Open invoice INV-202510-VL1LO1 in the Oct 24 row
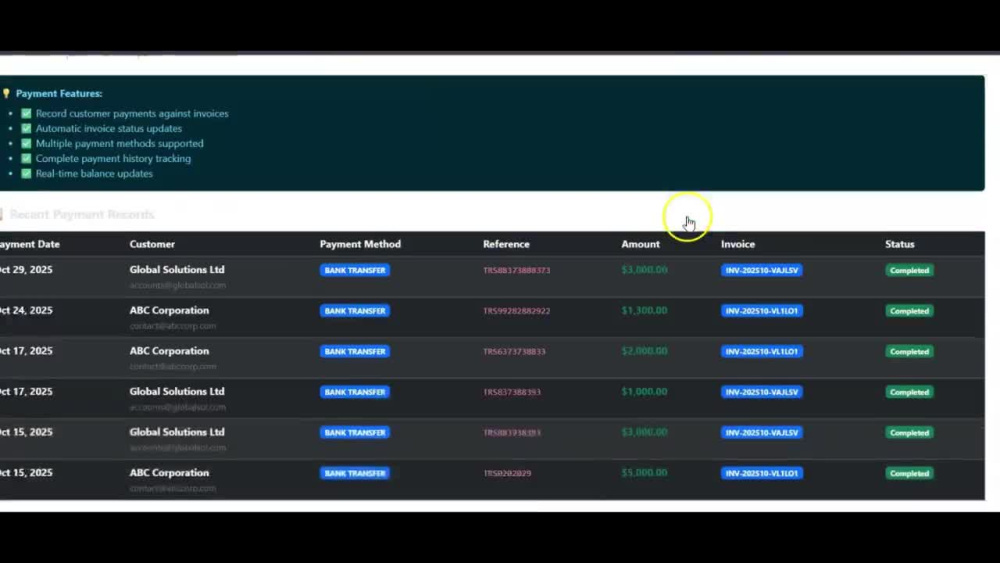This screenshot has height=563, width=1000. pos(761,311)
